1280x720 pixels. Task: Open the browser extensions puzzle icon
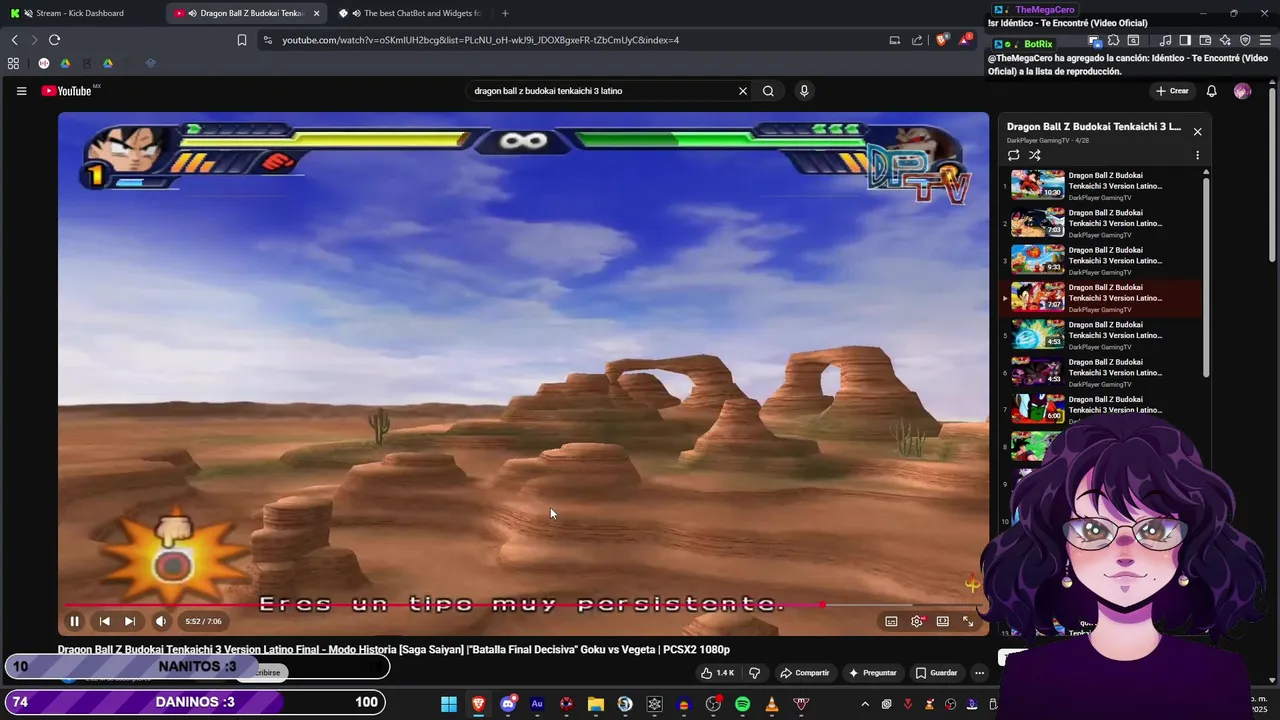coord(1113,41)
